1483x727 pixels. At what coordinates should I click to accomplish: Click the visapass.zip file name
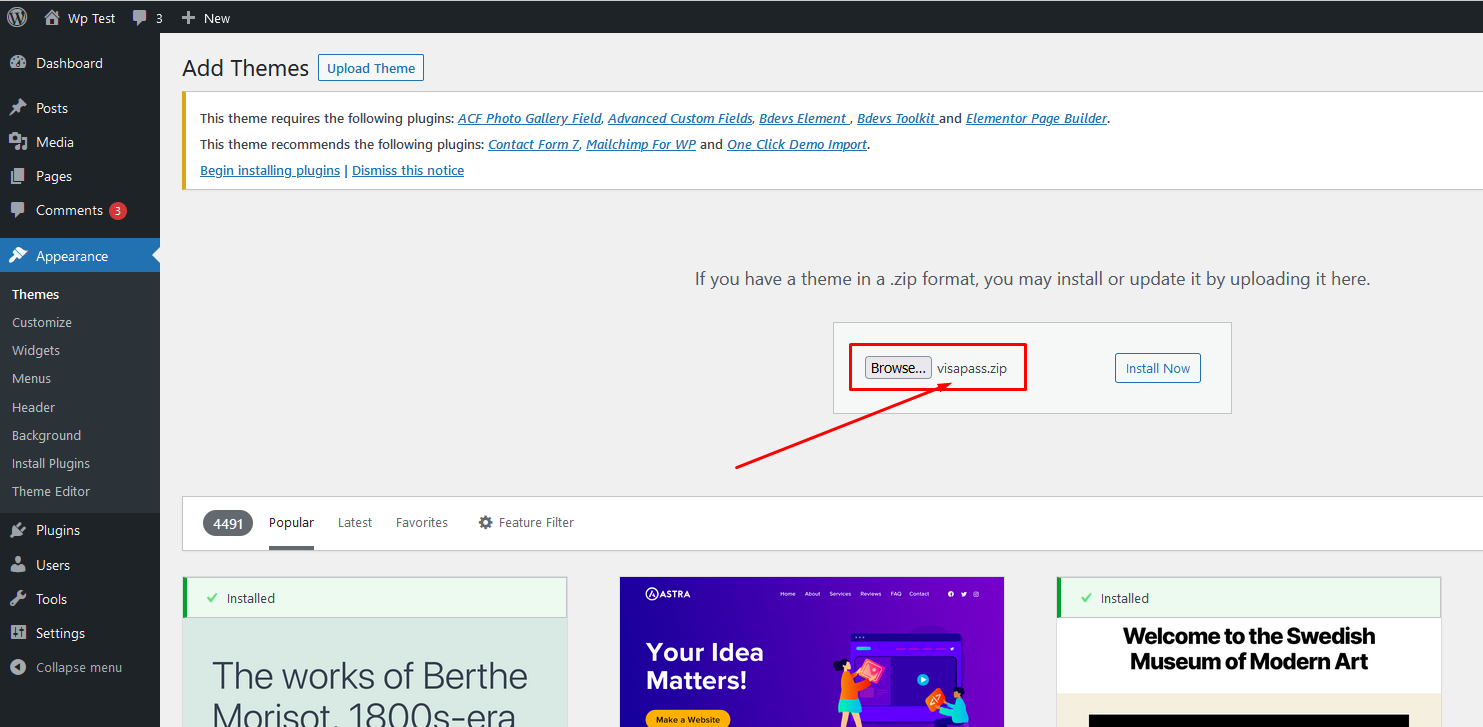[x=972, y=368]
